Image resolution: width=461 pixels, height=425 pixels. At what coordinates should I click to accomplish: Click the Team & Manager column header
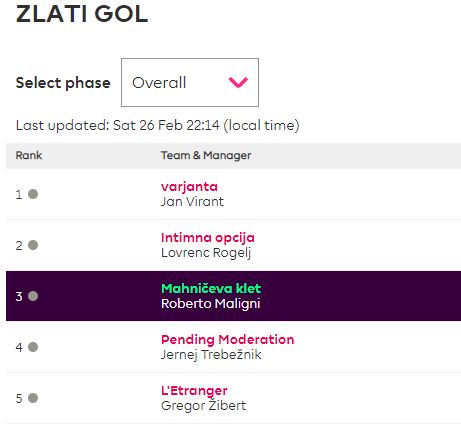pyautogui.click(x=206, y=155)
